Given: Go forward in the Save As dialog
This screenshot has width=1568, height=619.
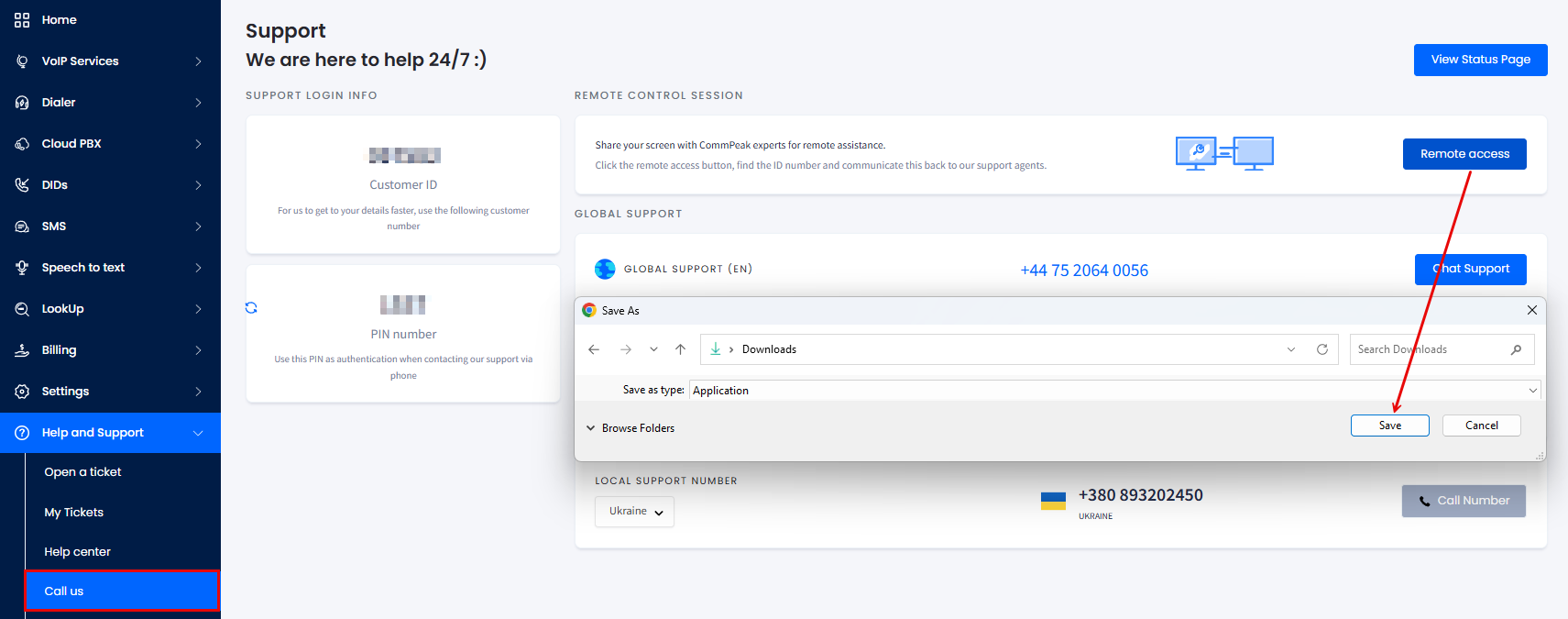Looking at the screenshot, I should (626, 349).
